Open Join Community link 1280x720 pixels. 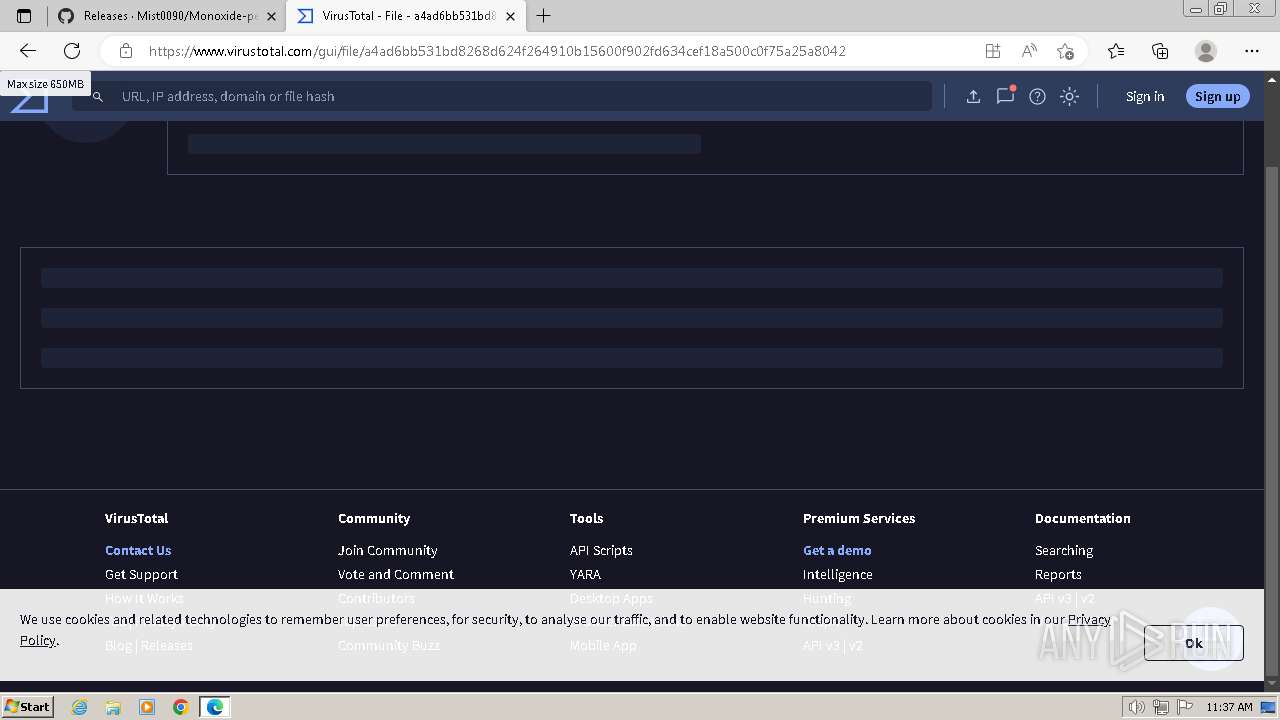(x=387, y=550)
